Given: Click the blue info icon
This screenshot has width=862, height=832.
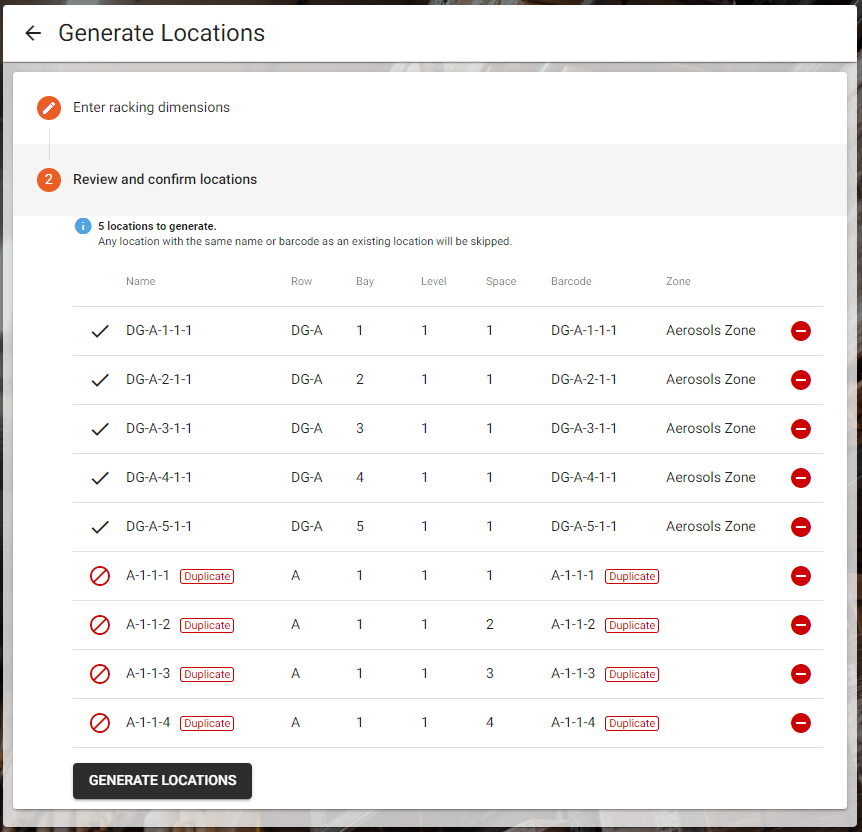Looking at the screenshot, I should tap(83, 226).
